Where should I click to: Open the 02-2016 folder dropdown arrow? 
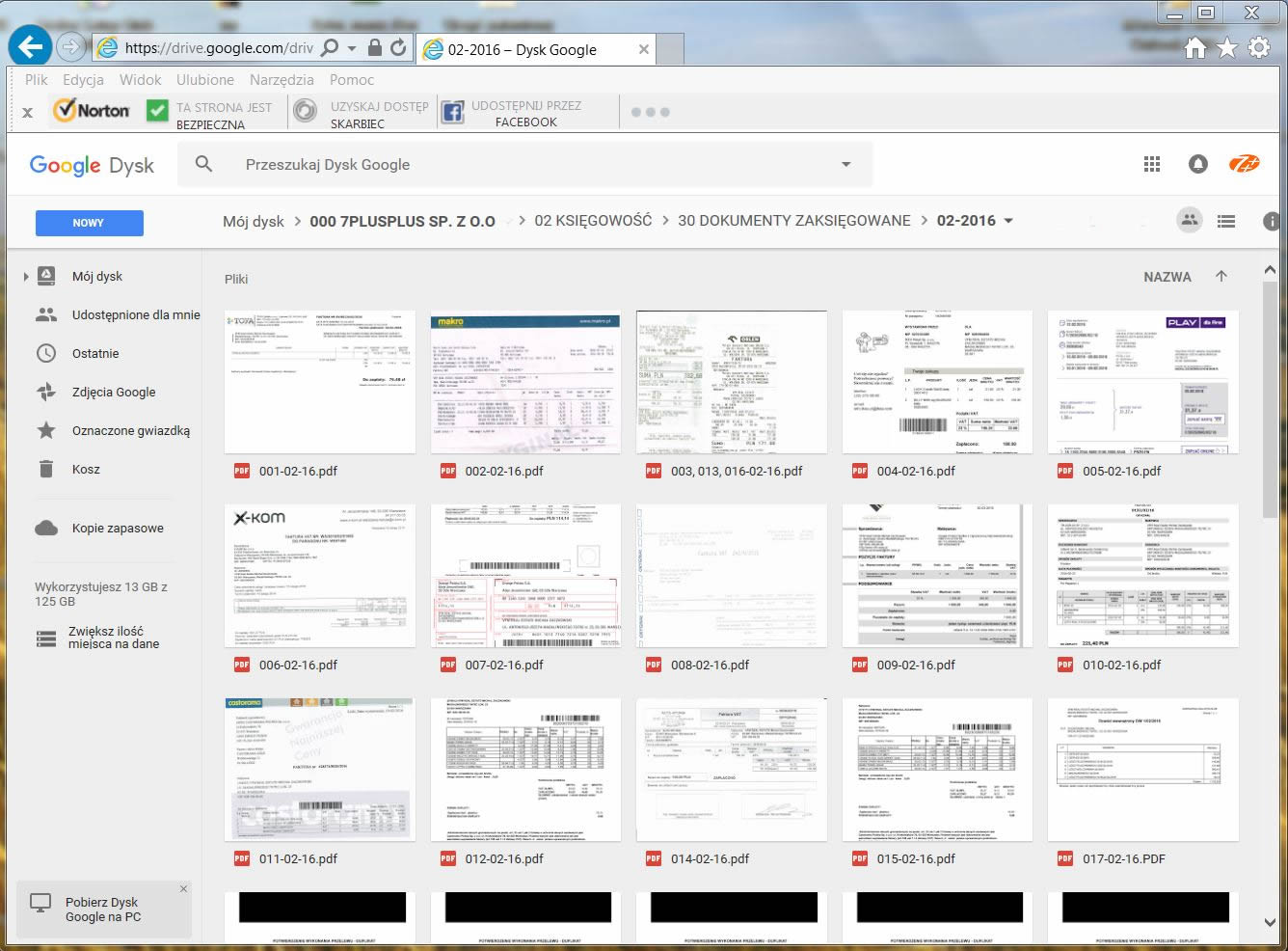(x=1008, y=221)
